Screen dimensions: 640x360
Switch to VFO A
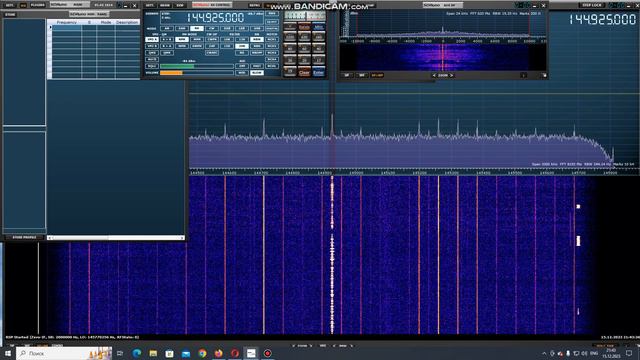point(152,40)
